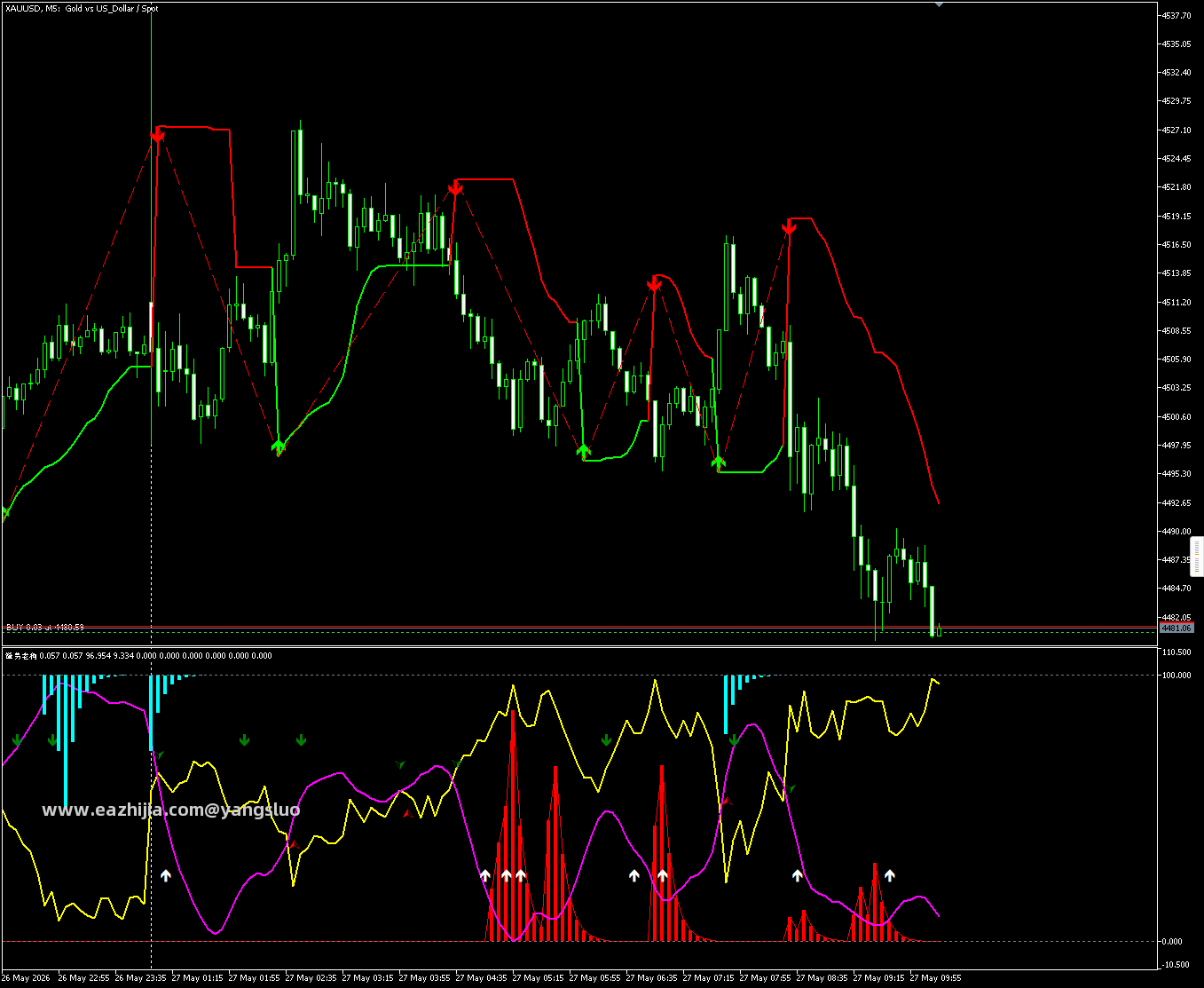
Task: Click the current price tag 4481.06
Action: [1176, 628]
